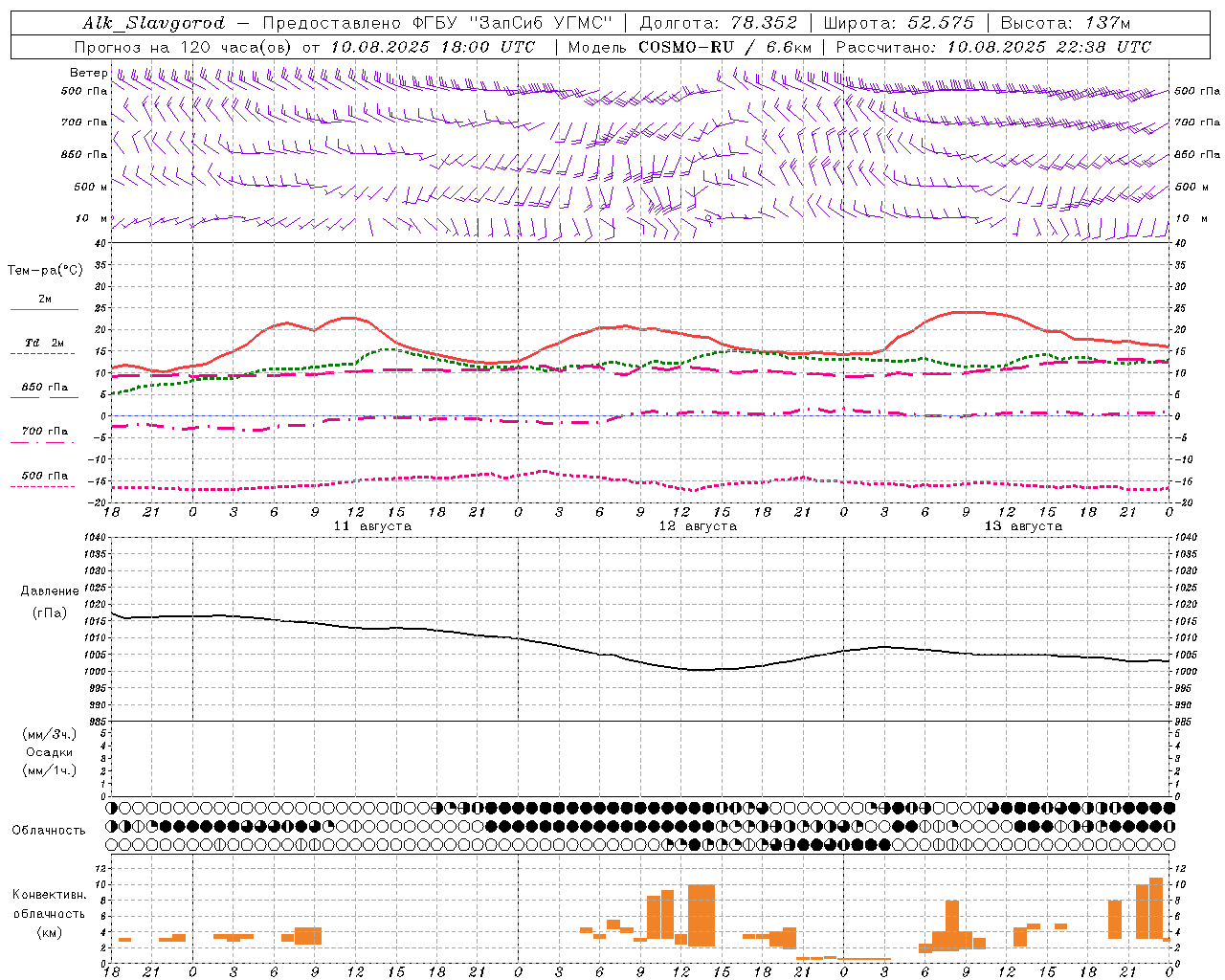
Task: Click the blue zero-degree line in temperature chart
Action: coord(640,415)
